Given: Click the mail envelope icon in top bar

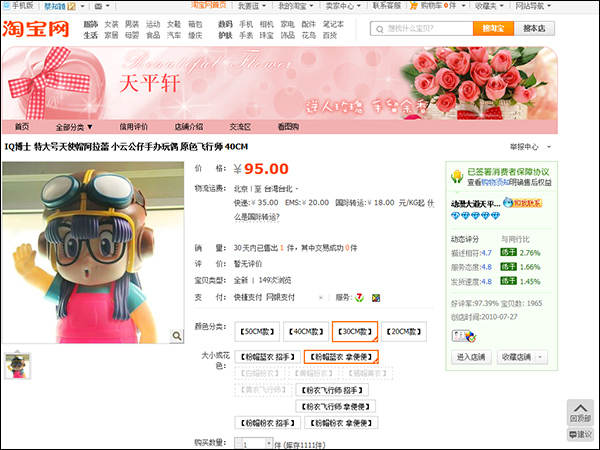Looking at the screenshot, I should point(98,6).
